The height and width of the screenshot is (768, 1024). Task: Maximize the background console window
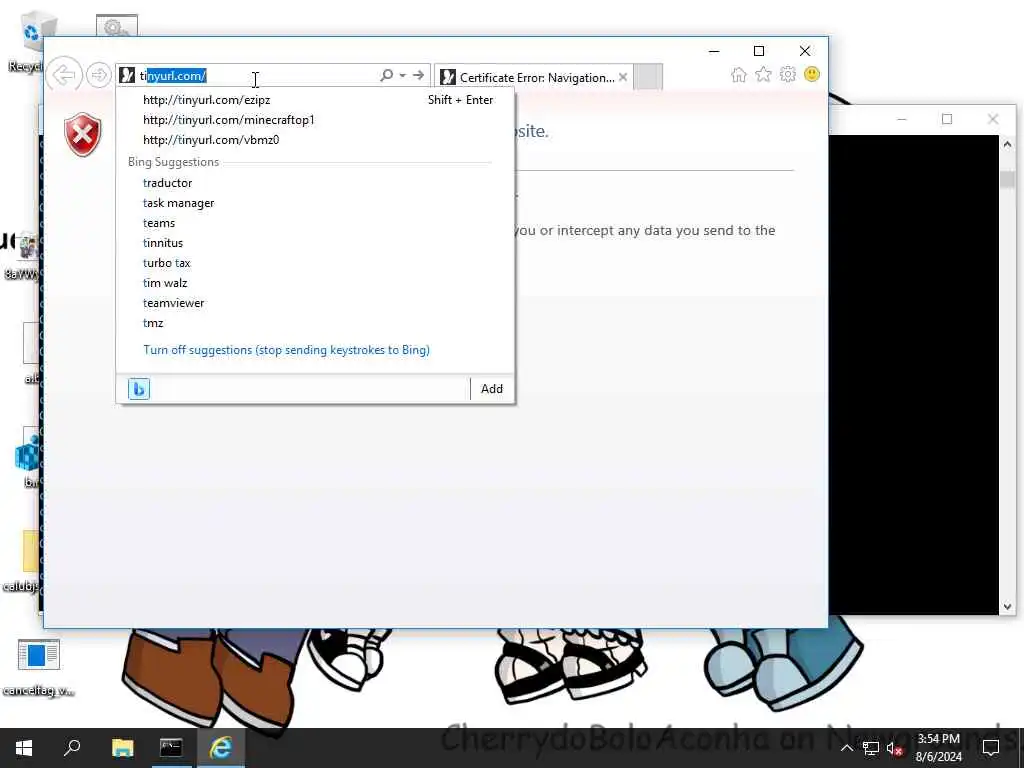(x=947, y=119)
